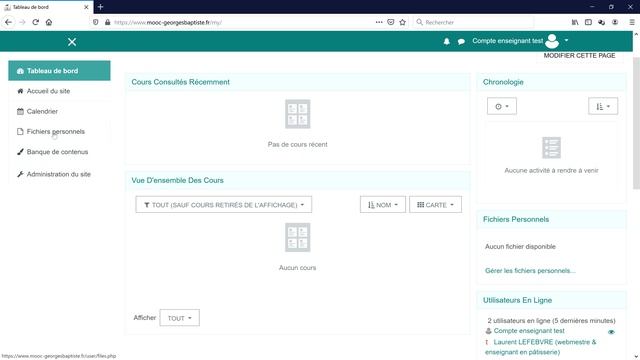Viewport: 640px width, 360px height.
Task: Click the dashboard icon beside Tableau de bord
Action: point(20,71)
